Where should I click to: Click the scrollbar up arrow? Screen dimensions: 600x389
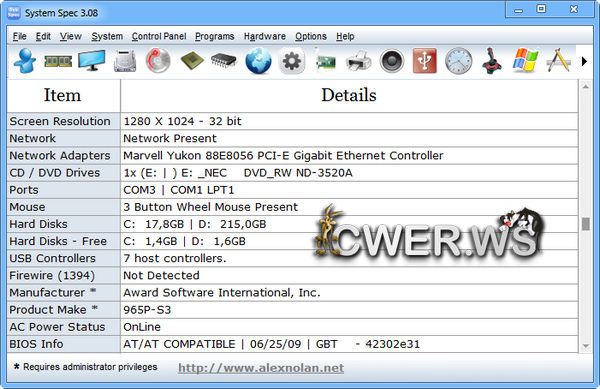coord(585,87)
